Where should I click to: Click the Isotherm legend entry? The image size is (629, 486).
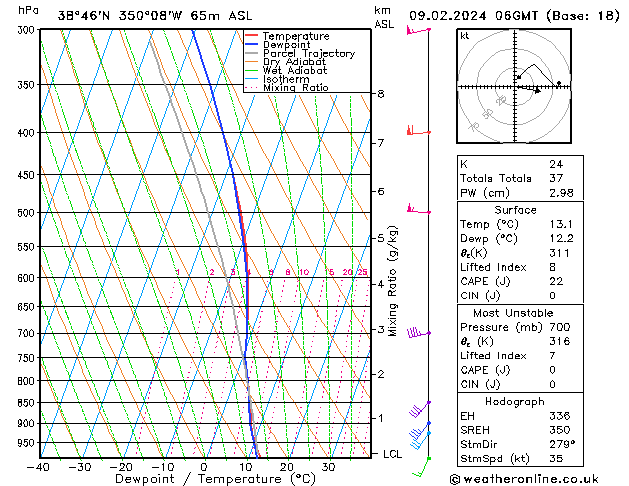pyautogui.click(x=286, y=79)
